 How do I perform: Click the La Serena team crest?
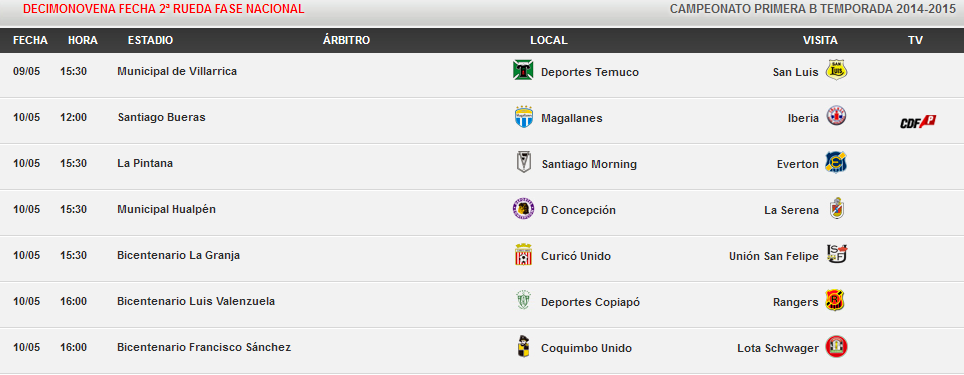click(x=836, y=209)
